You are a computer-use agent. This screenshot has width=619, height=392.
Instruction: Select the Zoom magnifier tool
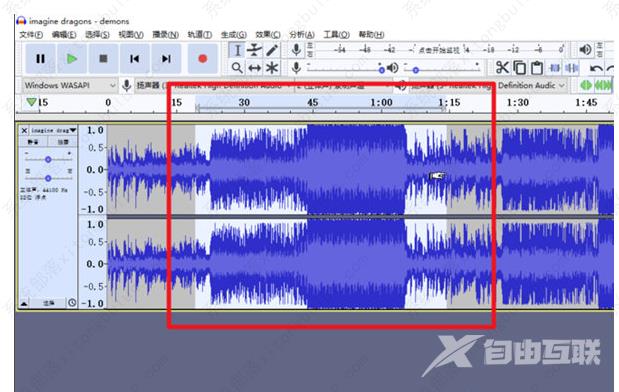tap(237, 68)
